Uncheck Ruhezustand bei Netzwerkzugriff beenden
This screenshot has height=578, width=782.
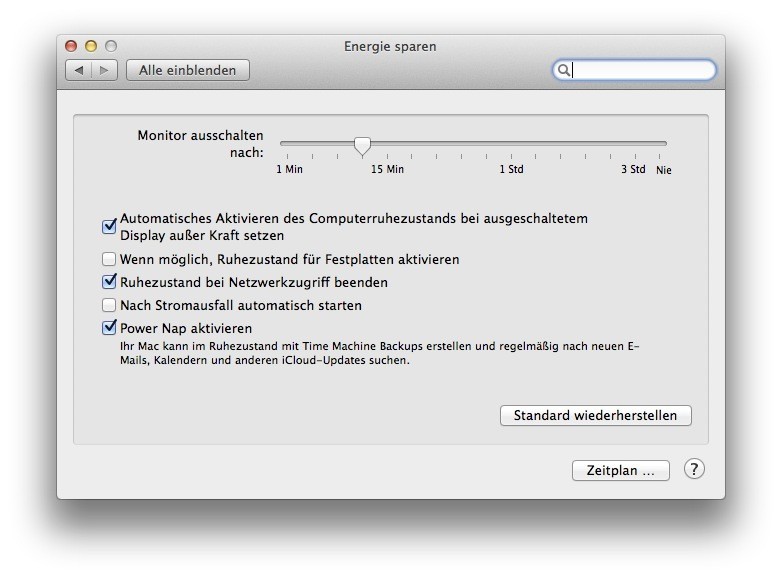pos(109,282)
